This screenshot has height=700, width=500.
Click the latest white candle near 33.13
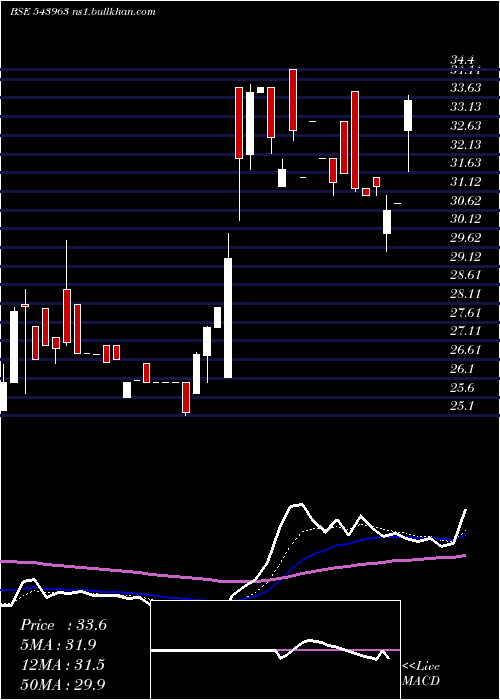408,115
